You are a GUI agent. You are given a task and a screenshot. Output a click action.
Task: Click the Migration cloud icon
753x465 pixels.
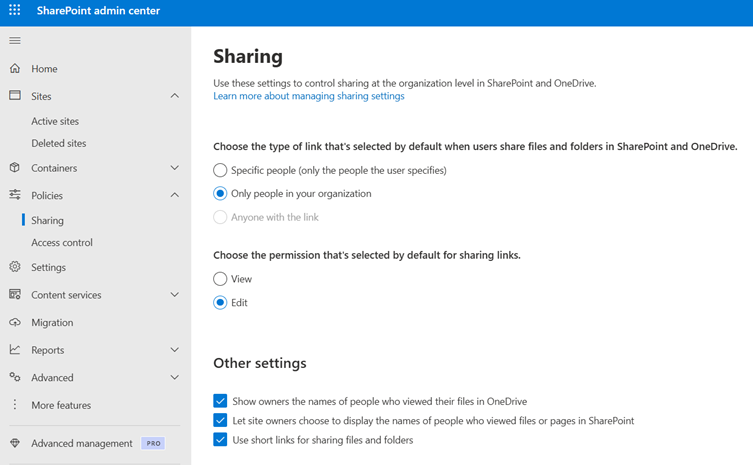tap(15, 322)
